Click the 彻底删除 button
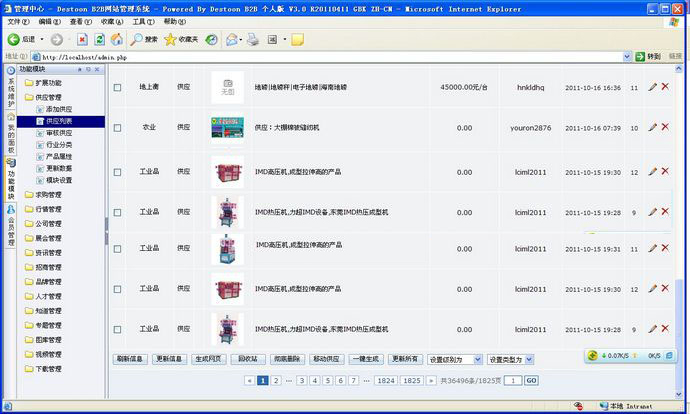 click(287, 359)
